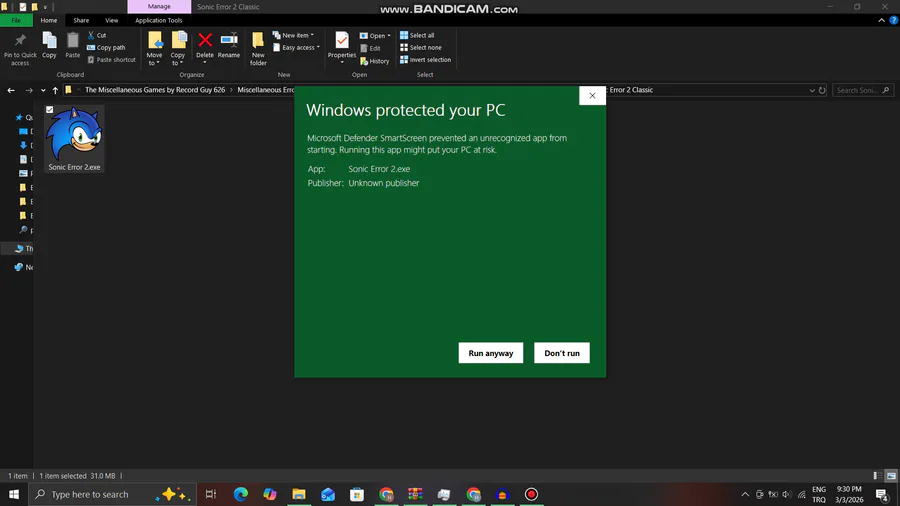Viewport: 900px width, 506px height.
Task: Collapse the ribbon with the chevron
Action: click(881, 20)
